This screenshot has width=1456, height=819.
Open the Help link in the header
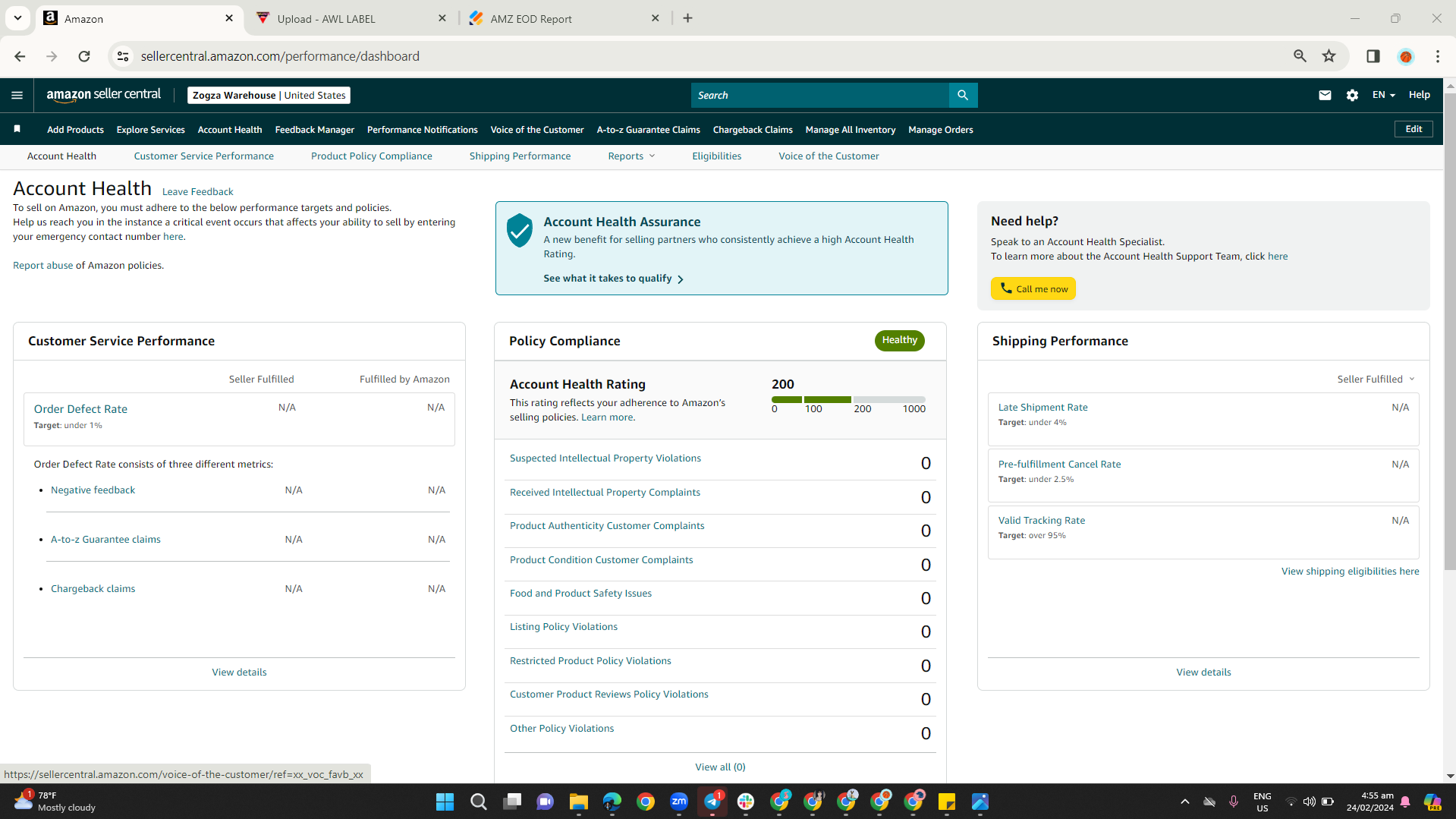coord(1419,95)
